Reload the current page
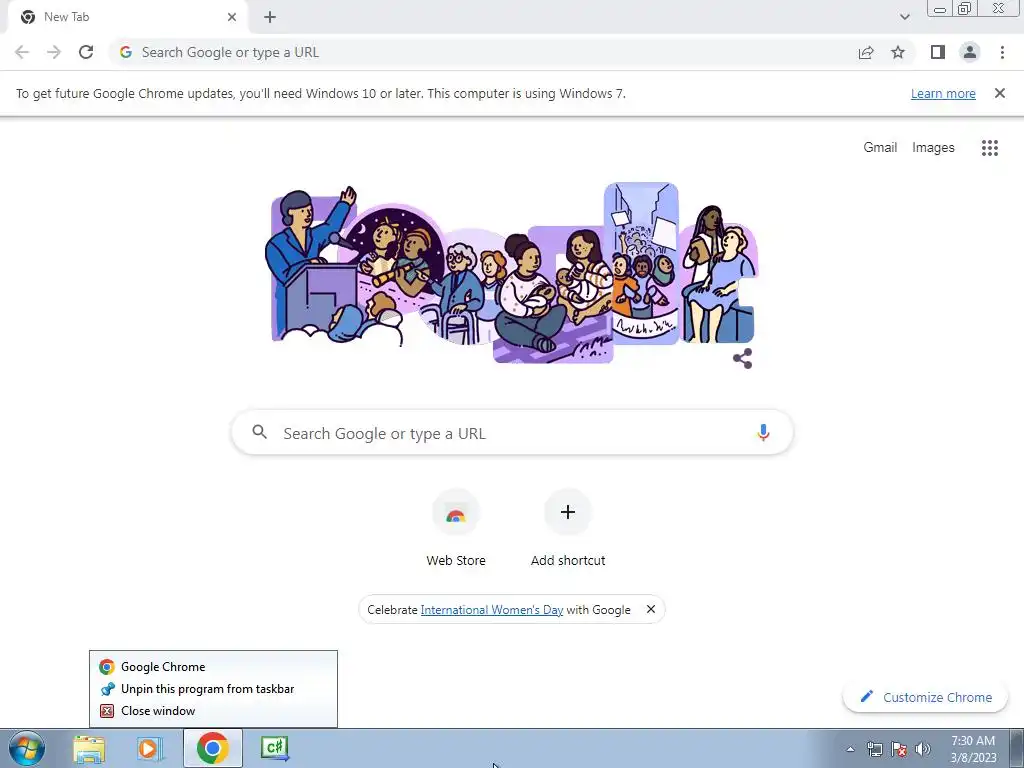This screenshot has width=1024, height=768. [x=86, y=52]
